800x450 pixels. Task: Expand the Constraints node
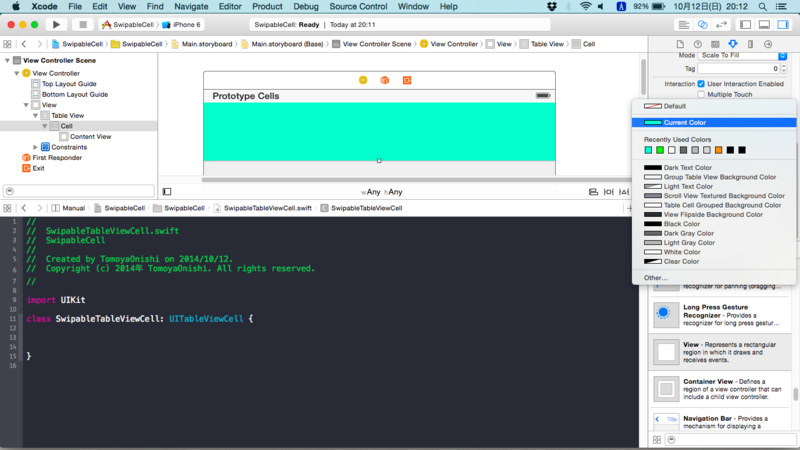[x=35, y=147]
